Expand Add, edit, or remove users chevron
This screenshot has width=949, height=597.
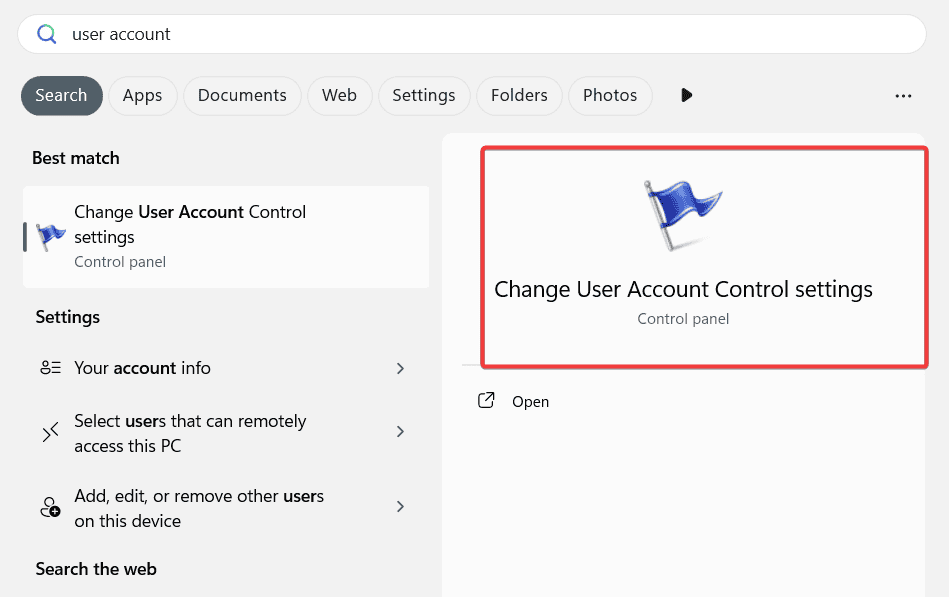(x=400, y=506)
